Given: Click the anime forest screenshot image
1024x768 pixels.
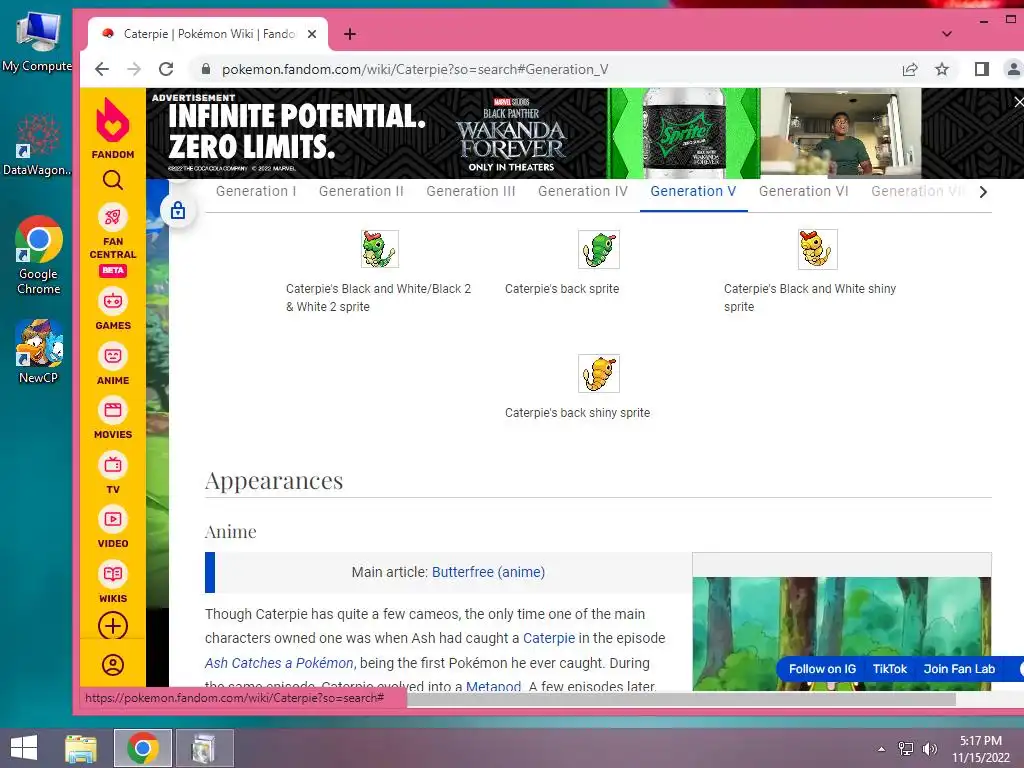Looking at the screenshot, I should [842, 633].
